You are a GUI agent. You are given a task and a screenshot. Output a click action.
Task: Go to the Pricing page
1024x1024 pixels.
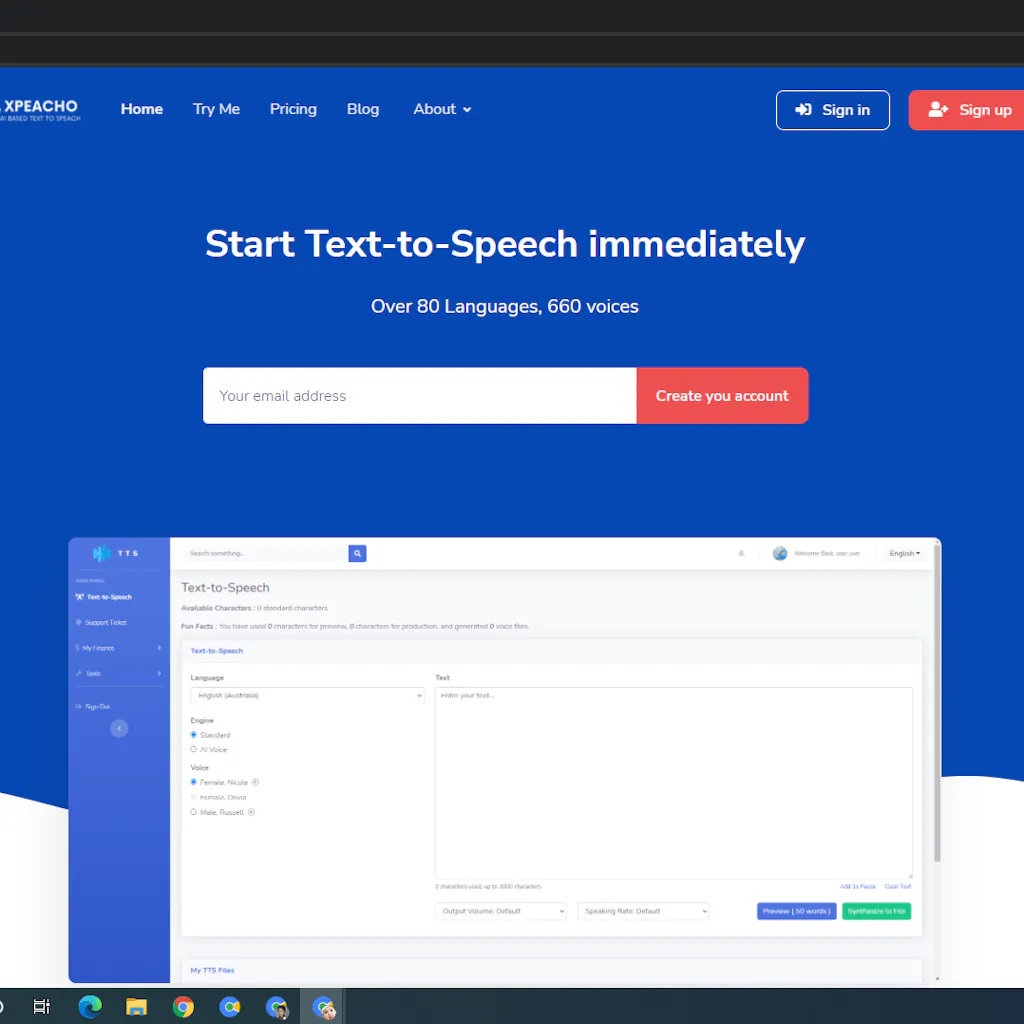point(293,109)
